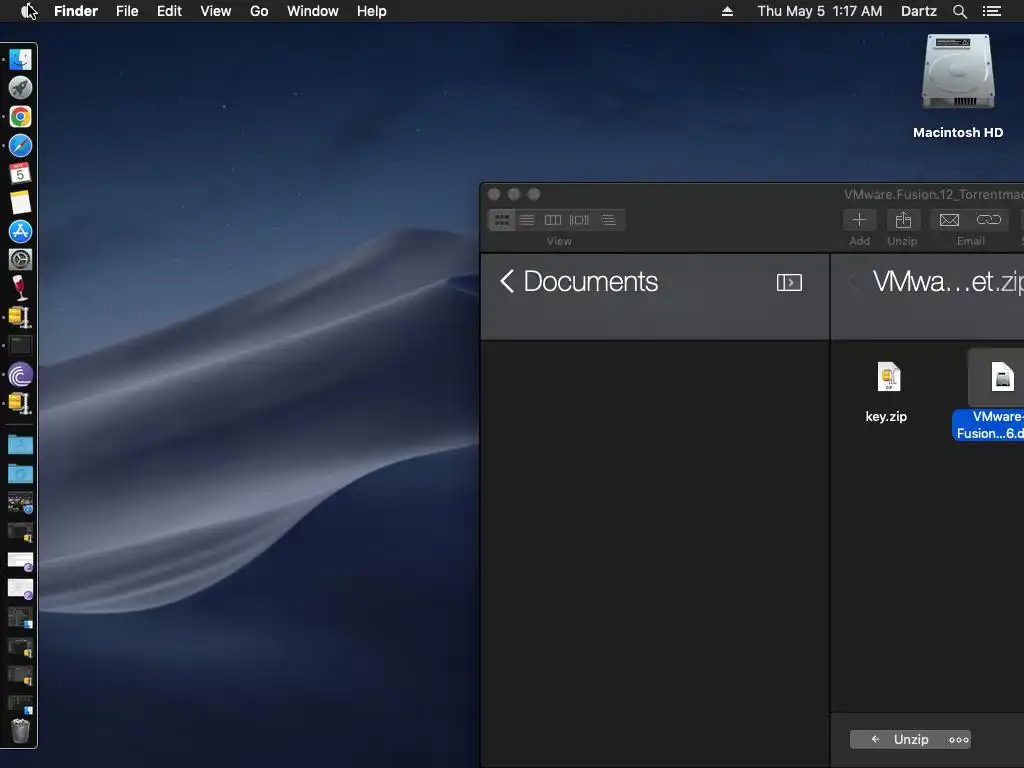The height and width of the screenshot is (768, 1024).
Task: Open the Applications folder stack in Dock
Action: pyautogui.click(x=20, y=445)
